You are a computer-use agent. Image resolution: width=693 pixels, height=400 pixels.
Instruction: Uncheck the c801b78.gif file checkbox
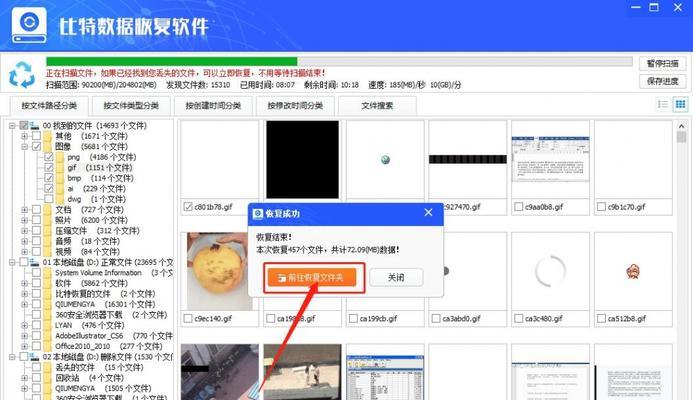point(188,206)
